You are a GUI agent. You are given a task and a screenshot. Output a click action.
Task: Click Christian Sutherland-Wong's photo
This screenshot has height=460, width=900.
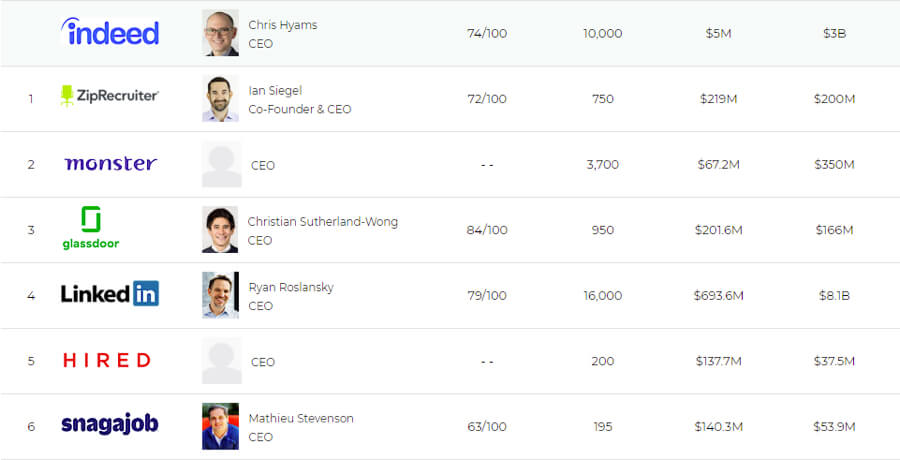(x=220, y=230)
